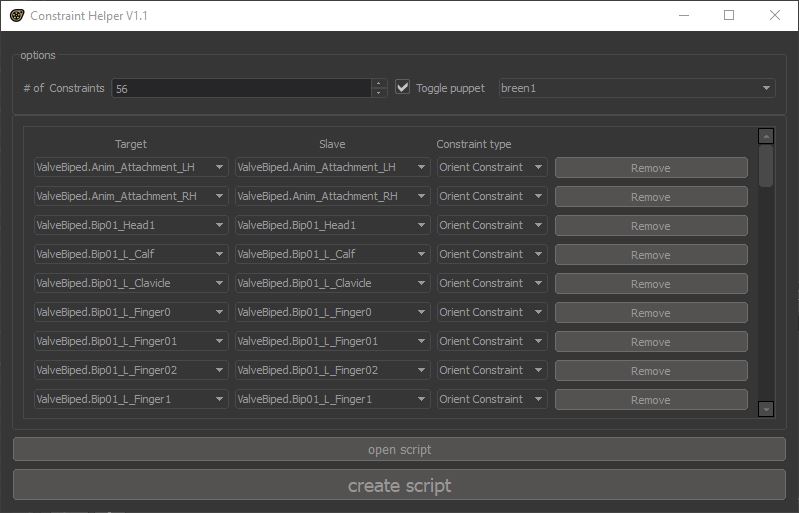Open constraint type dropdown for Anim_Attachment_RH row
Image resolution: width=799 pixels, height=513 pixels.
(x=491, y=196)
